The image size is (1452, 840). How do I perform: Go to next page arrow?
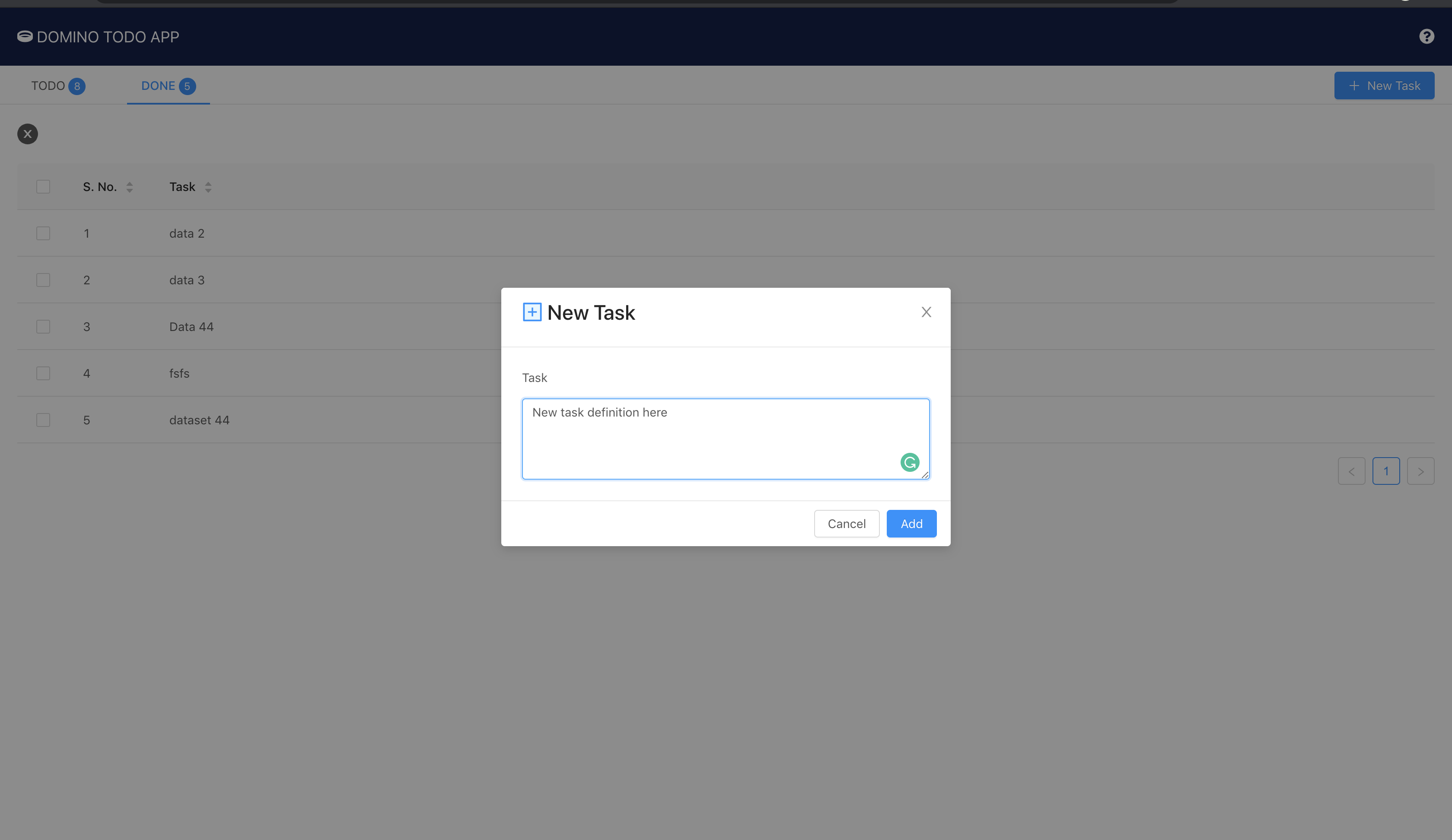[1420, 471]
